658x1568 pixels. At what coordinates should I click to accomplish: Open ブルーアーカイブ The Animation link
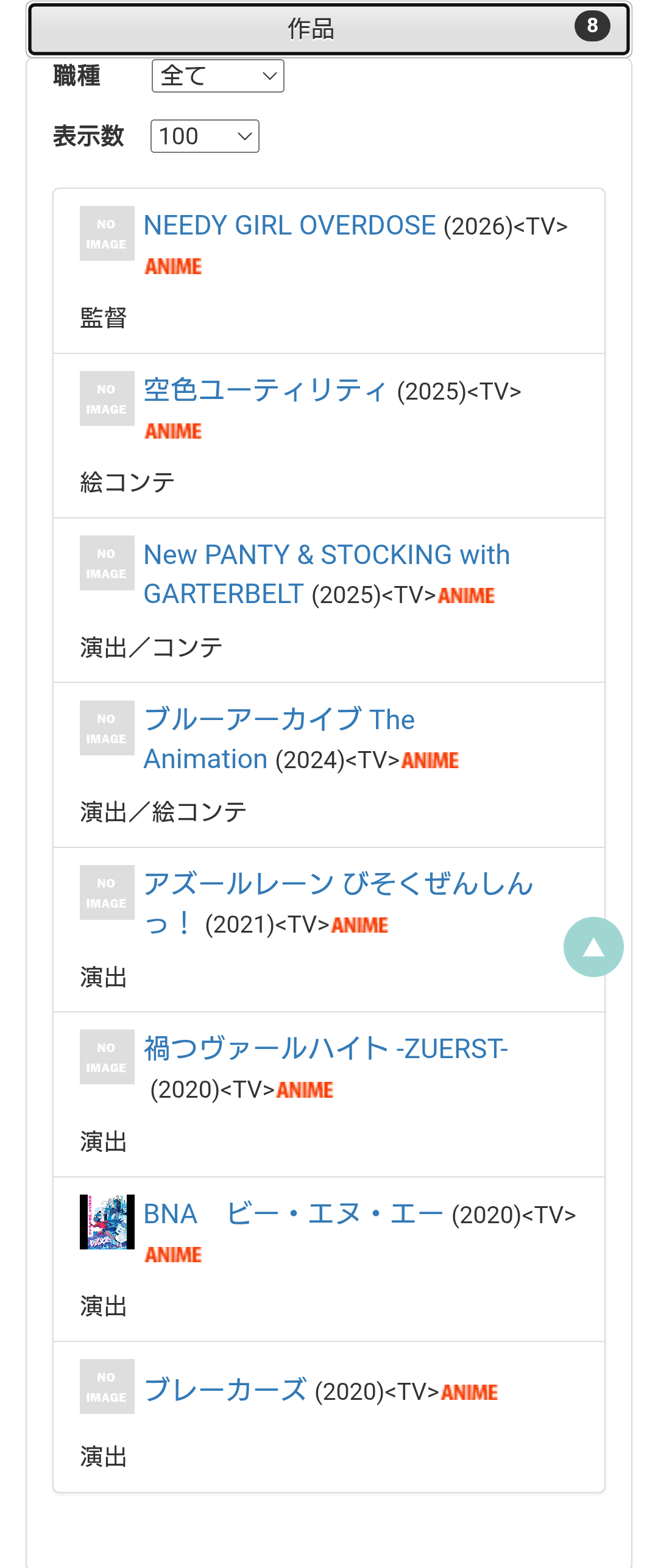279,719
